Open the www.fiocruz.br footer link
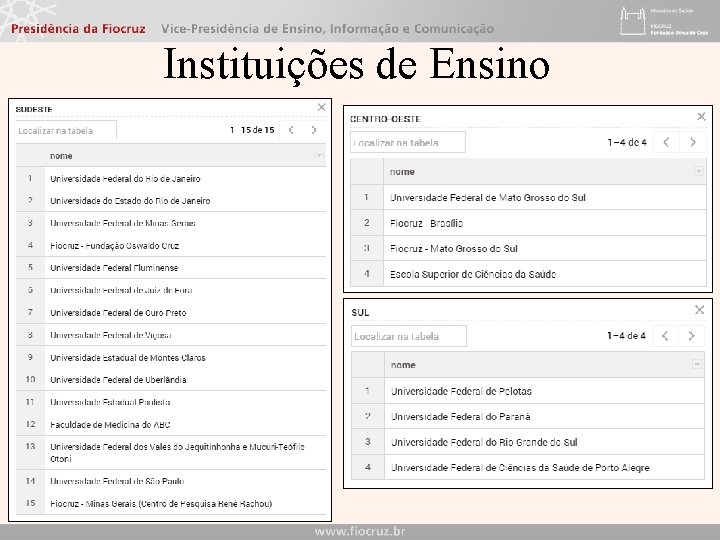 pos(360,532)
